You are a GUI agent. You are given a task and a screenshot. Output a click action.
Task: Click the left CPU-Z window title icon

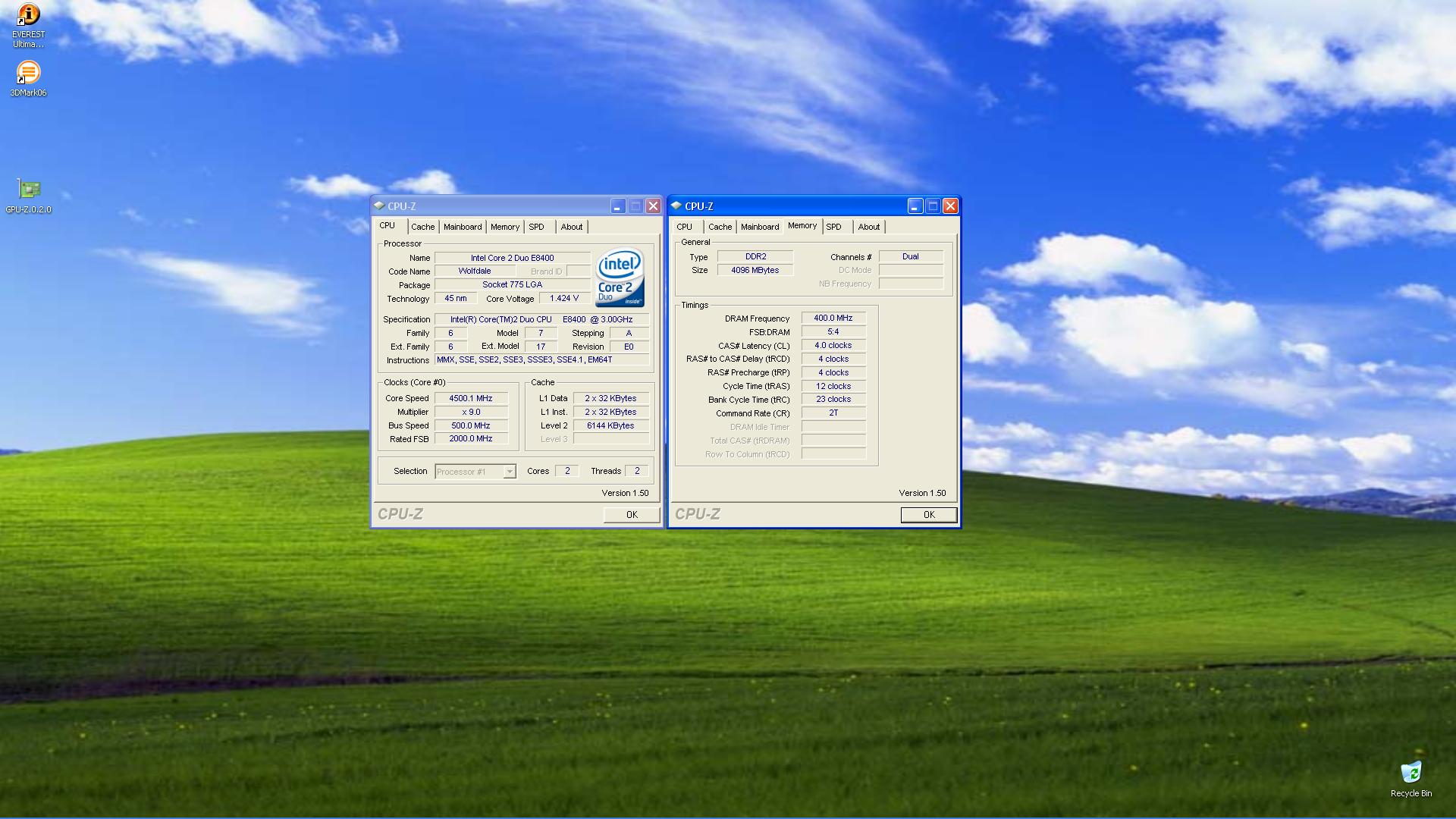(x=379, y=206)
